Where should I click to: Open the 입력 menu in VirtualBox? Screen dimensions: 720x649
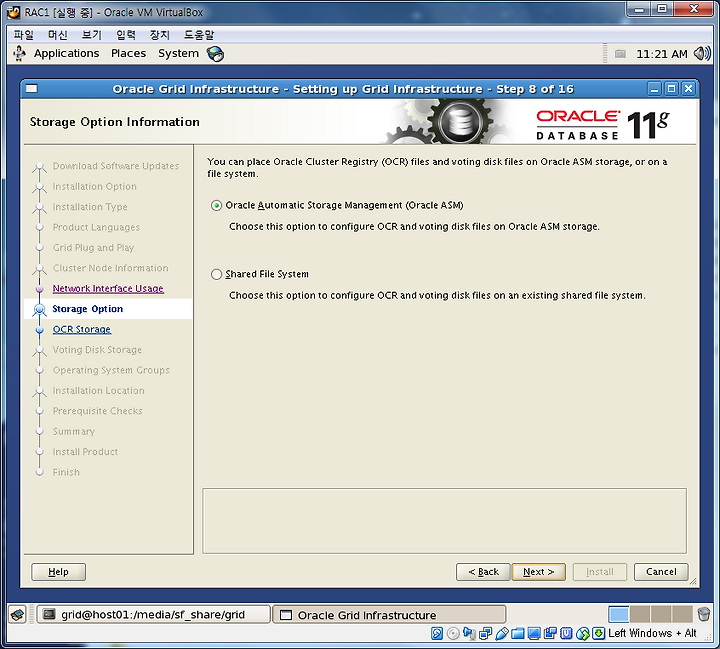[x=125, y=34]
